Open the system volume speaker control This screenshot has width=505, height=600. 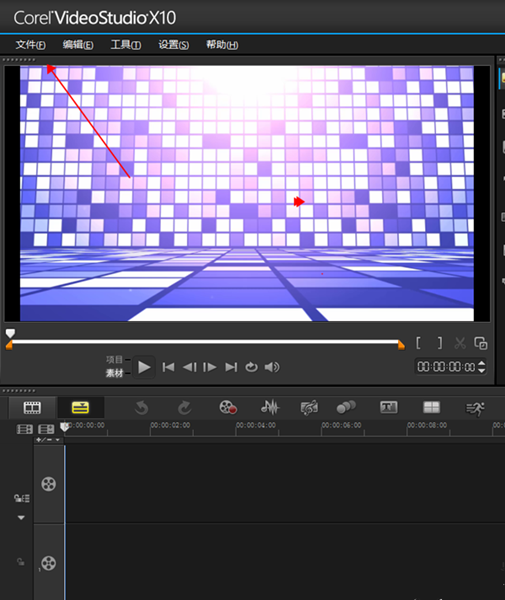272,367
